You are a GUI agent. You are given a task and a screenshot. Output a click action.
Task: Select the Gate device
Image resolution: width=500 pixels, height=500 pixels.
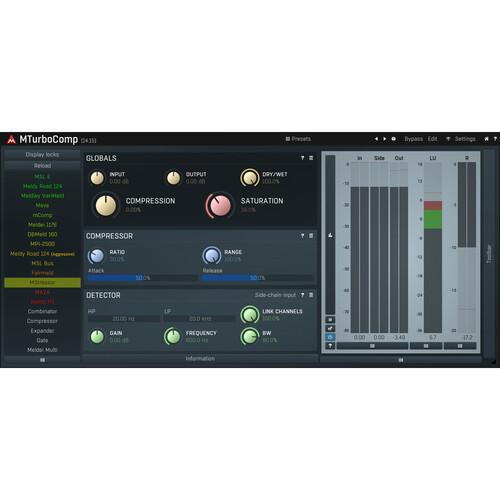42,341
